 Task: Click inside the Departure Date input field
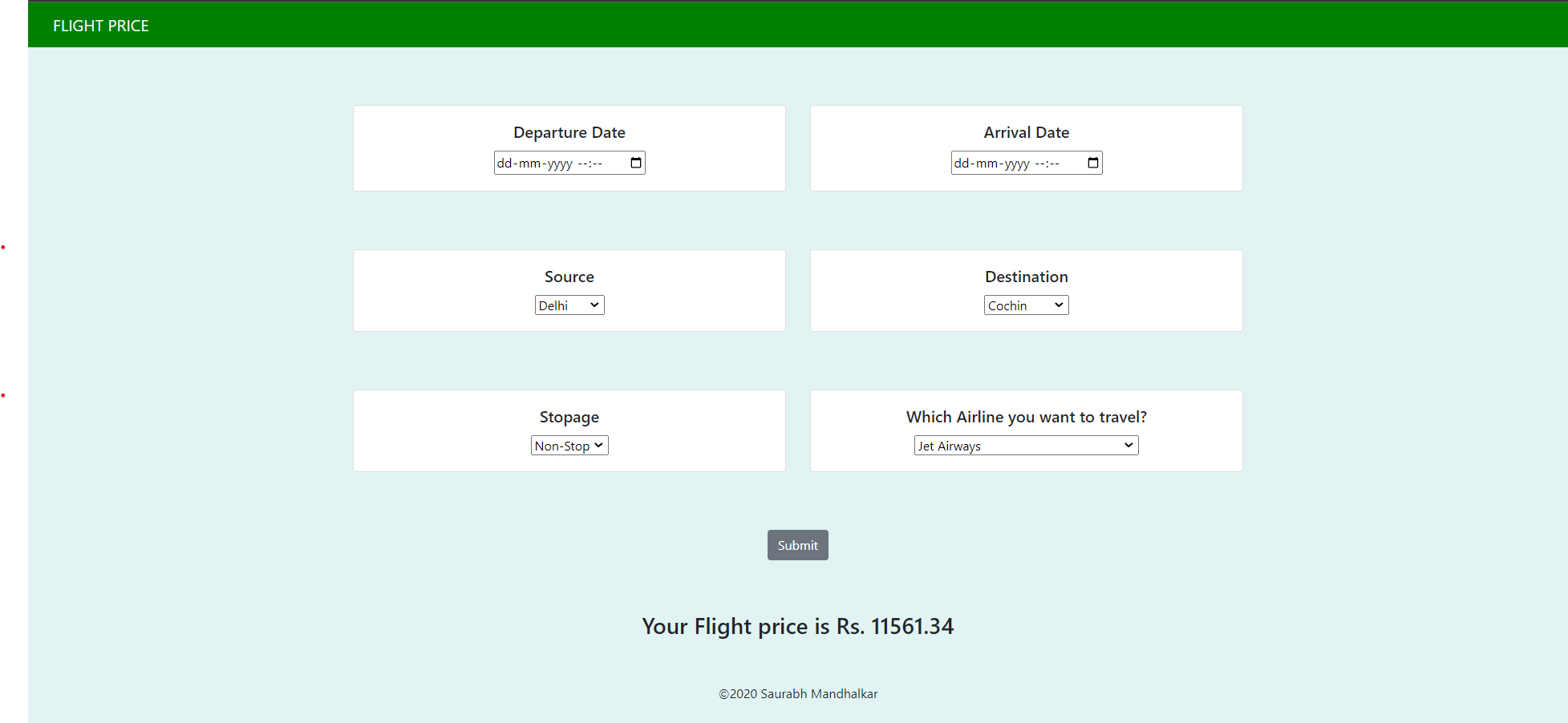pos(553,162)
